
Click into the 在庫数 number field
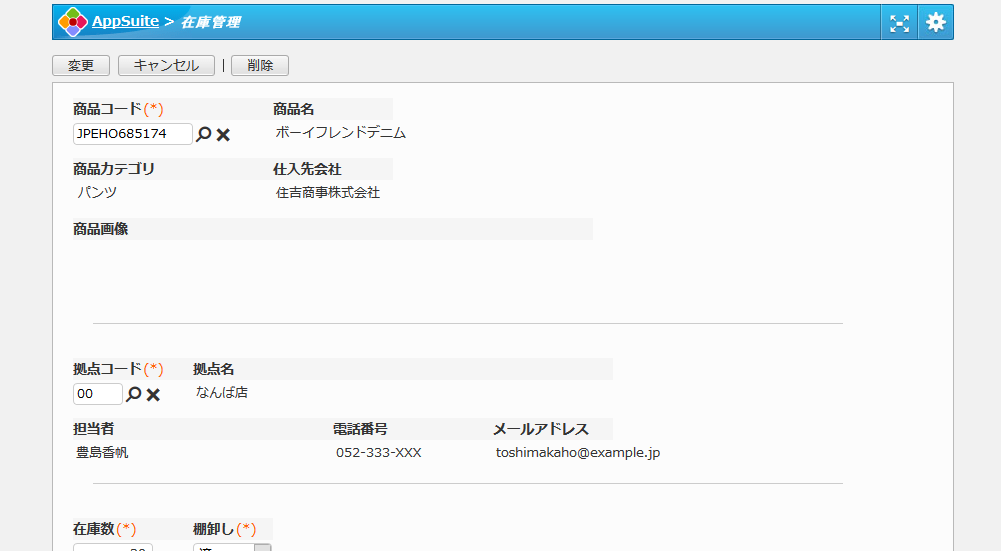point(112,547)
